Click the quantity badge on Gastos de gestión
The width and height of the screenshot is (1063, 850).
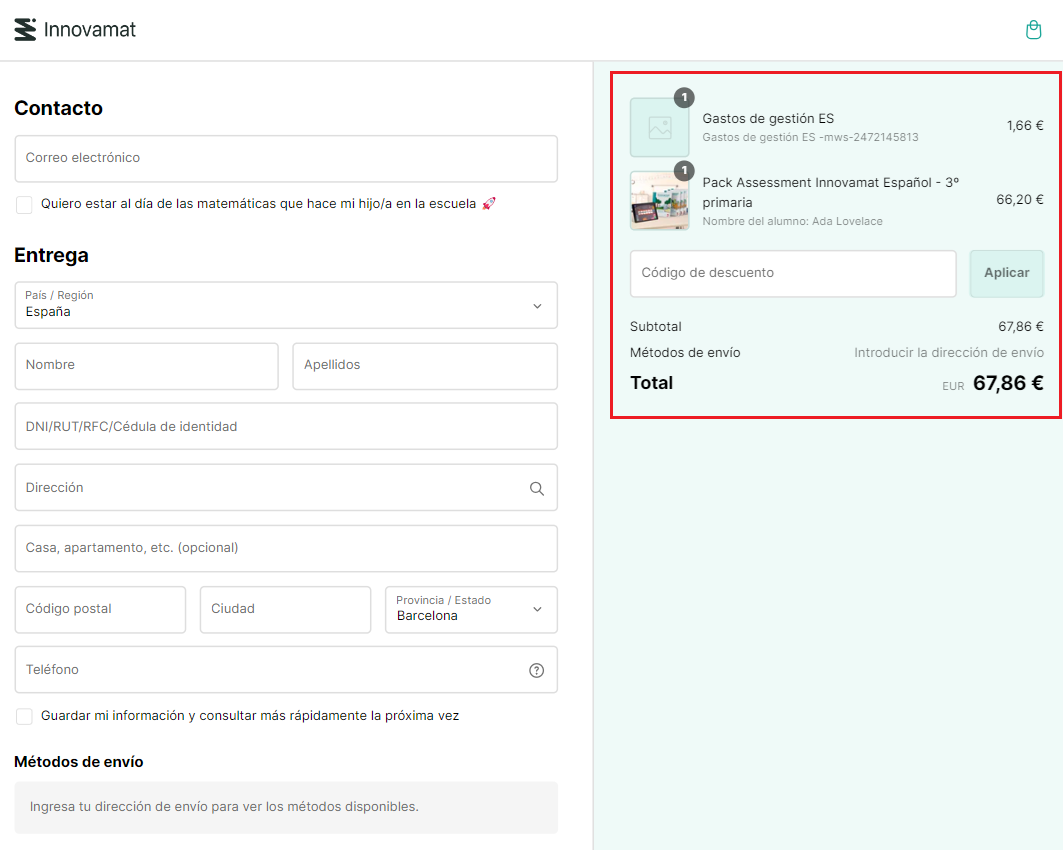684,98
